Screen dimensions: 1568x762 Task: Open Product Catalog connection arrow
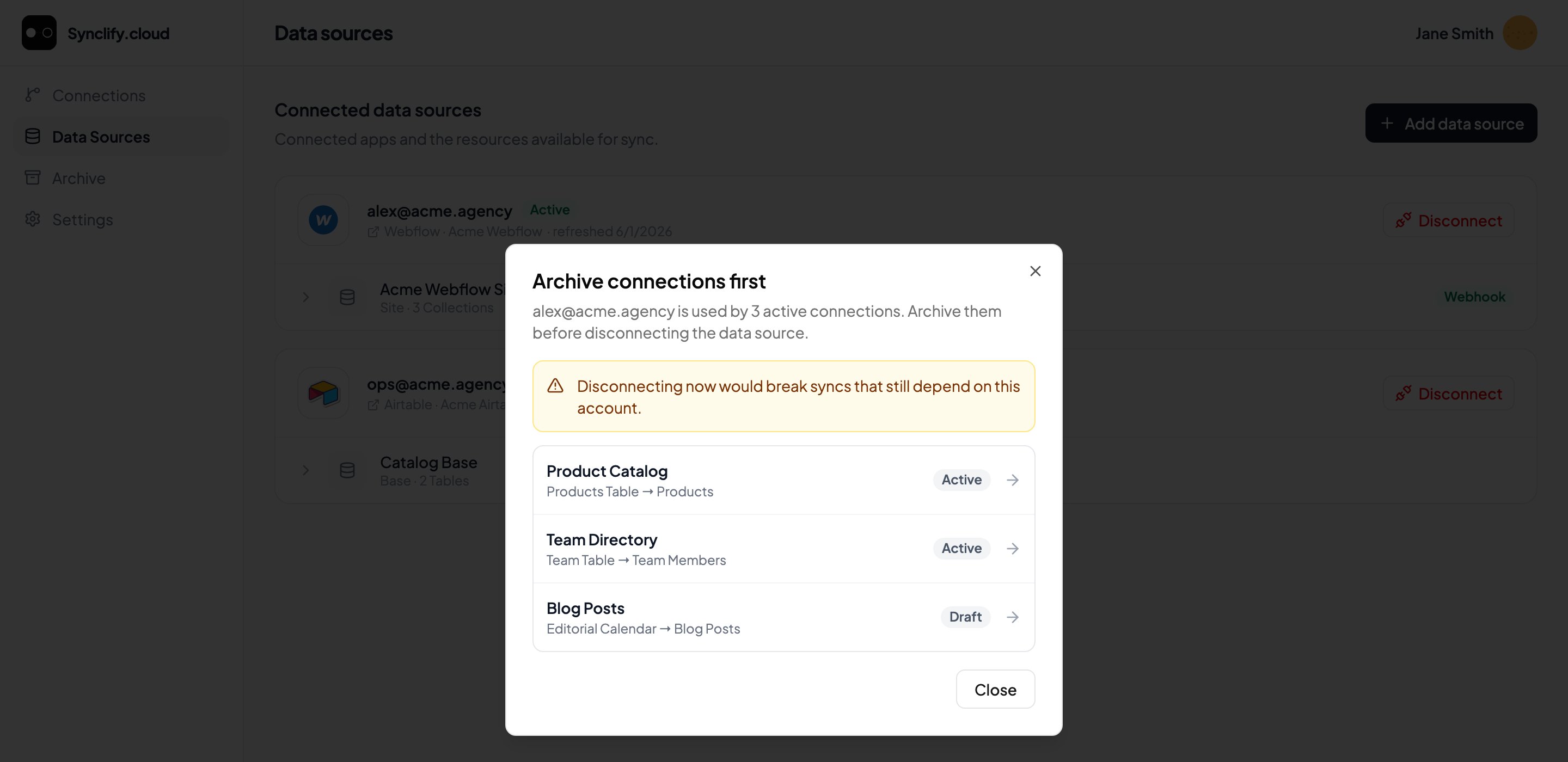pos(1012,480)
